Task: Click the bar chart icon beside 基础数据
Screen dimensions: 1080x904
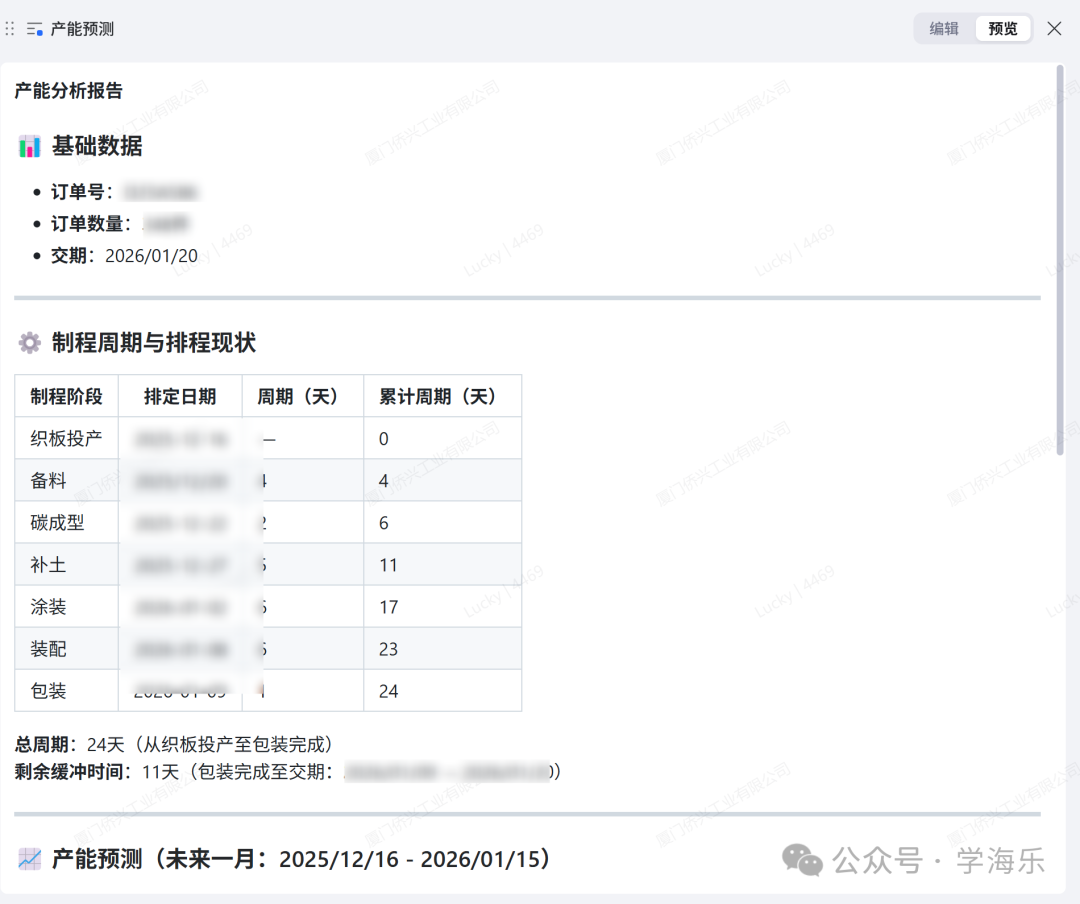Action: pos(30,146)
